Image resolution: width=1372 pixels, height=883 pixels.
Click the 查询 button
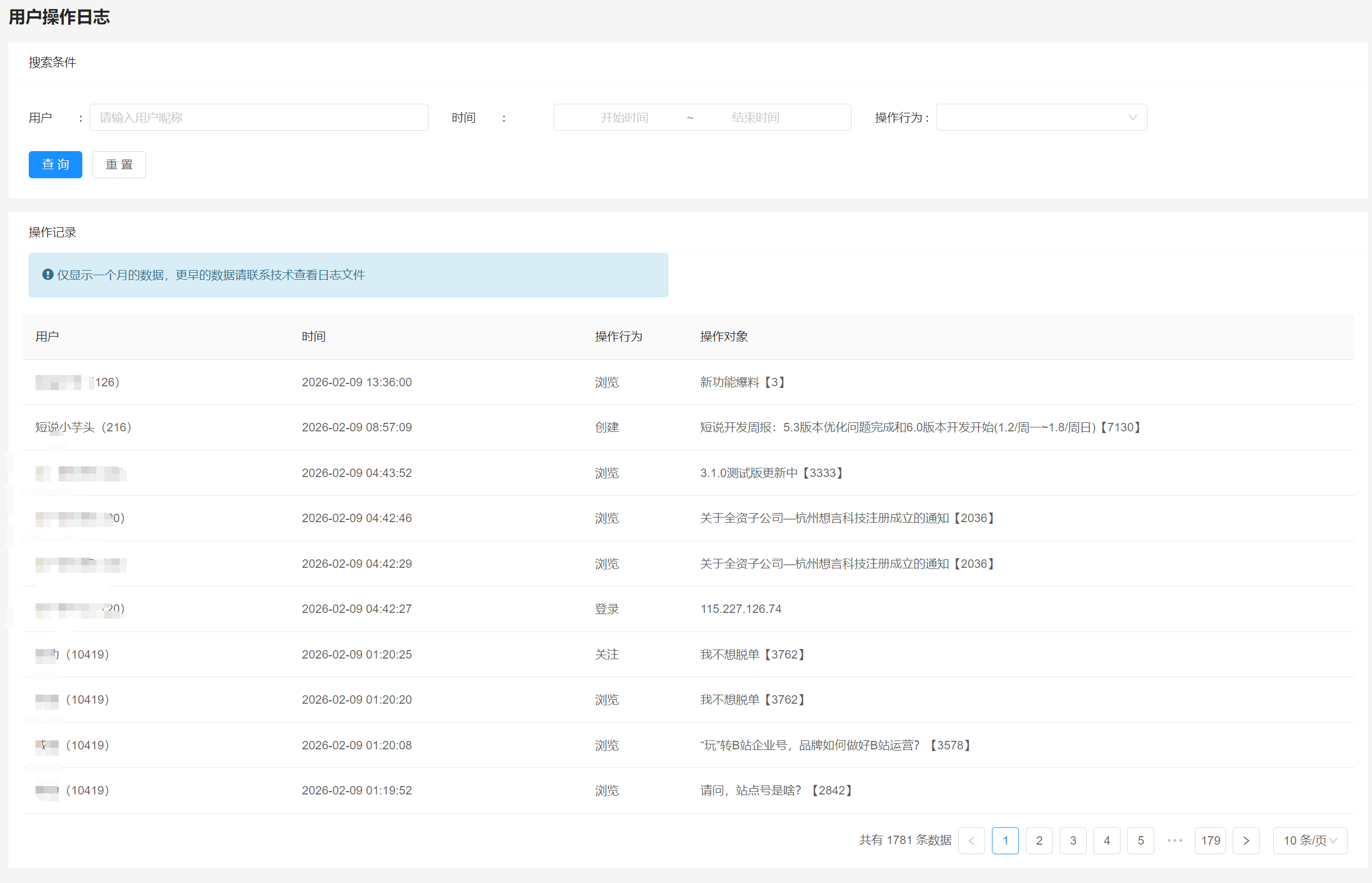coord(56,165)
